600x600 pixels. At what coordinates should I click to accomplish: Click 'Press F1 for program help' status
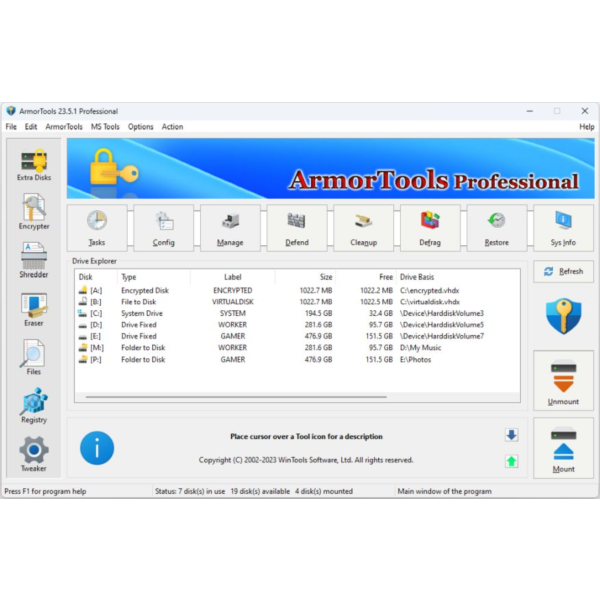tap(45, 491)
